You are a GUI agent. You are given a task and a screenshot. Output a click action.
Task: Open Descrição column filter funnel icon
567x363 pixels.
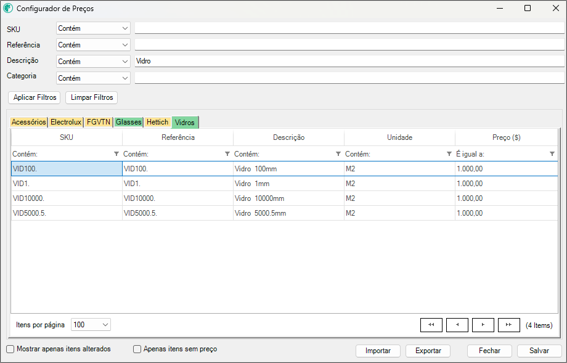click(x=338, y=154)
